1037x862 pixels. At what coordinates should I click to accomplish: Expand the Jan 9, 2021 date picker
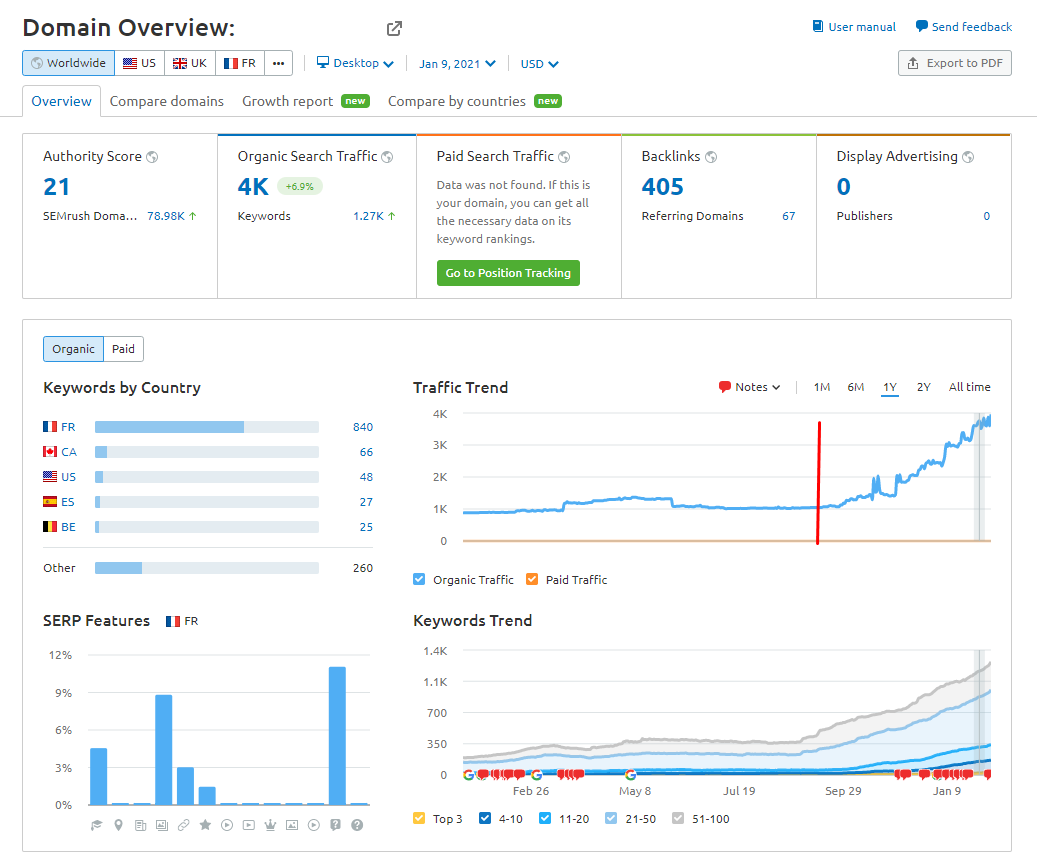457,63
